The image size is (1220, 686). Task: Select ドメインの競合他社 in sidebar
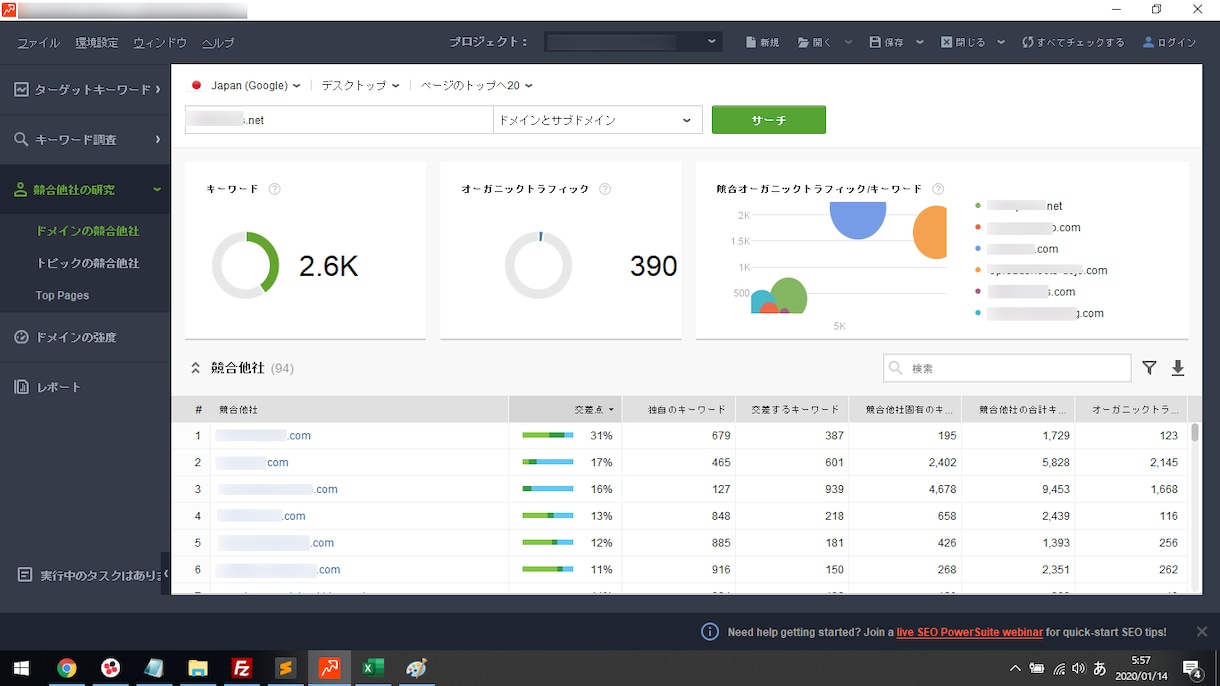pyautogui.click(x=88, y=231)
